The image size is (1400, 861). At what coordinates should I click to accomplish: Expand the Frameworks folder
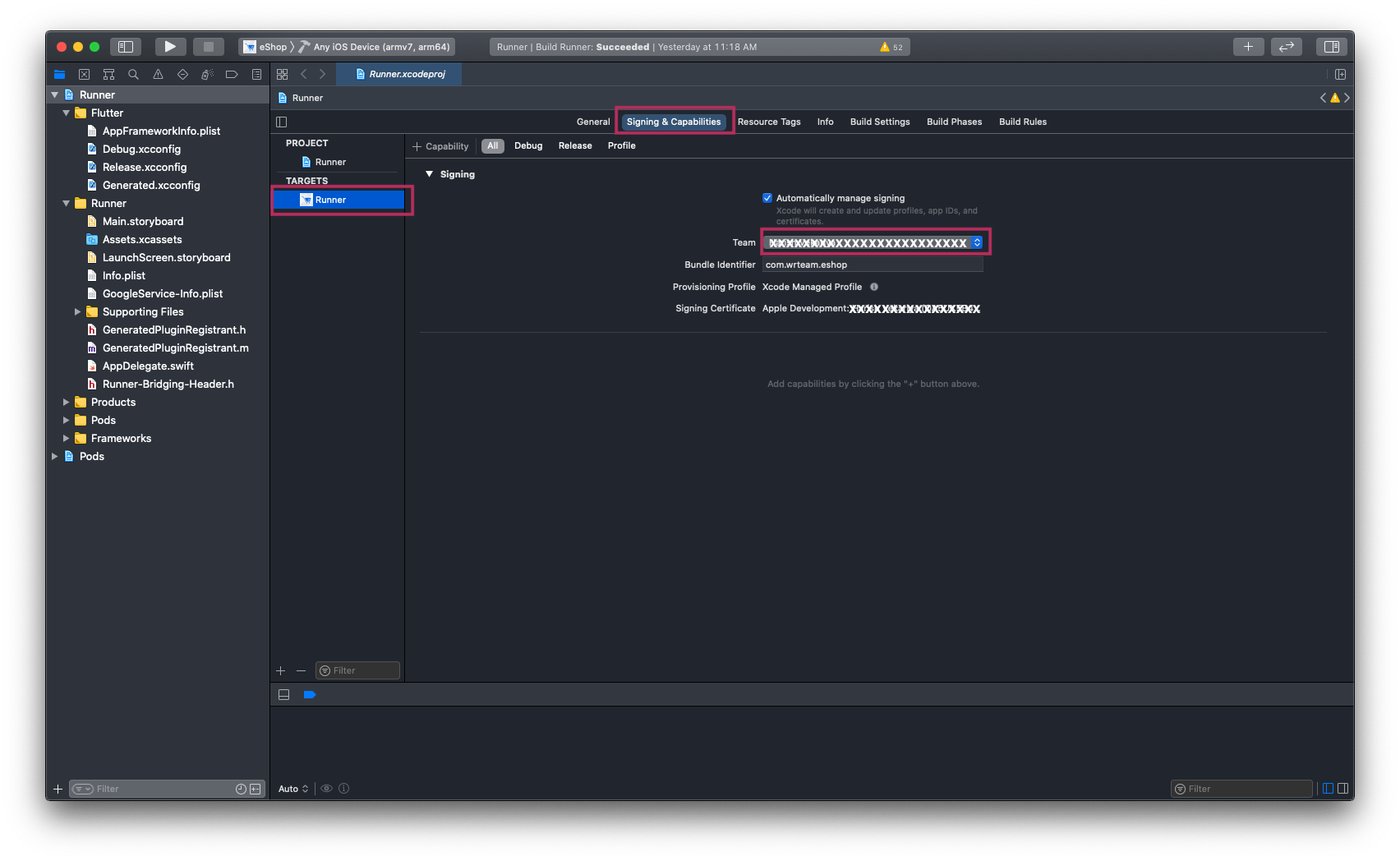click(67, 438)
